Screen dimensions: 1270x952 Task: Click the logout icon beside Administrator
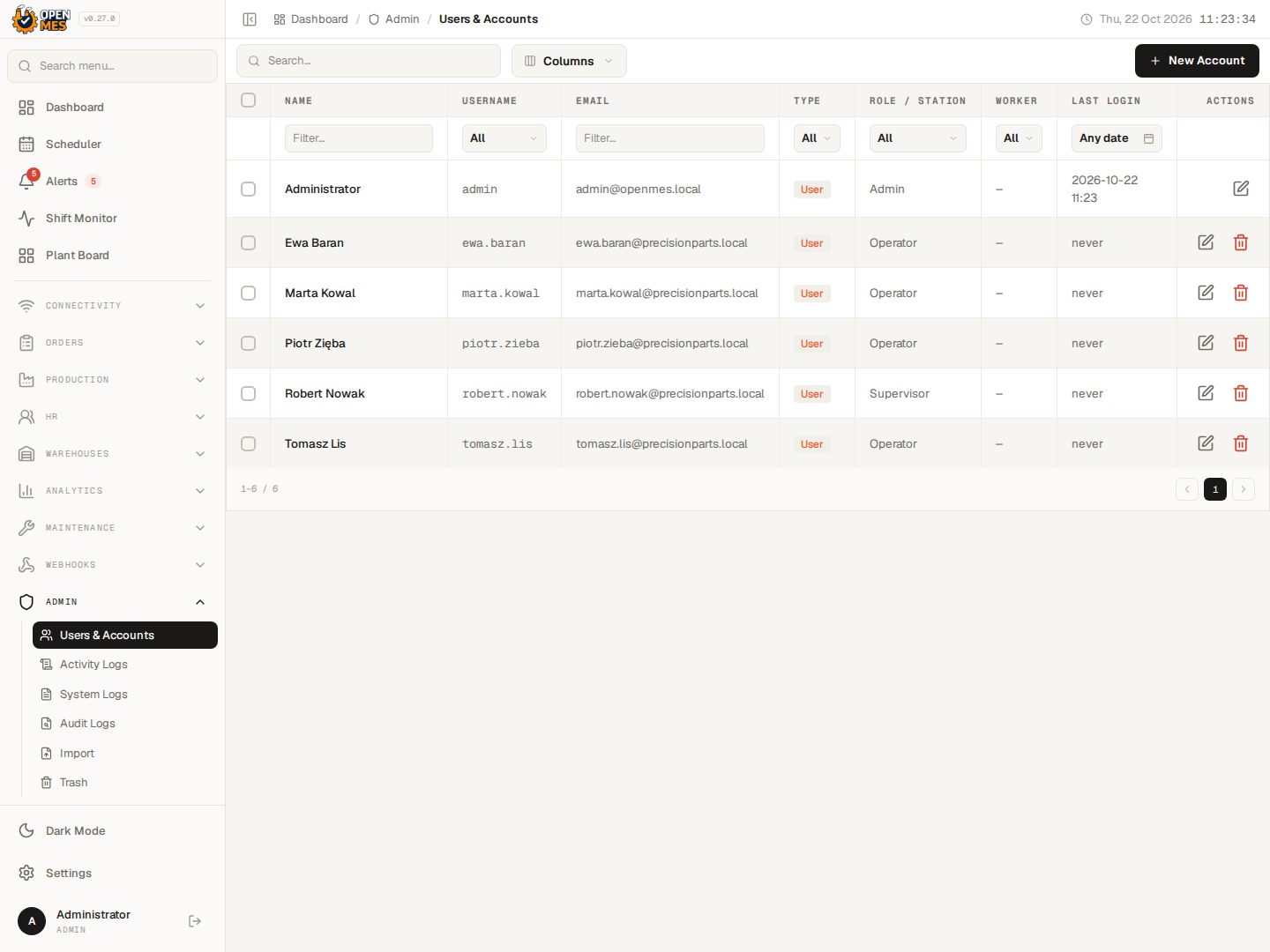pos(195,921)
